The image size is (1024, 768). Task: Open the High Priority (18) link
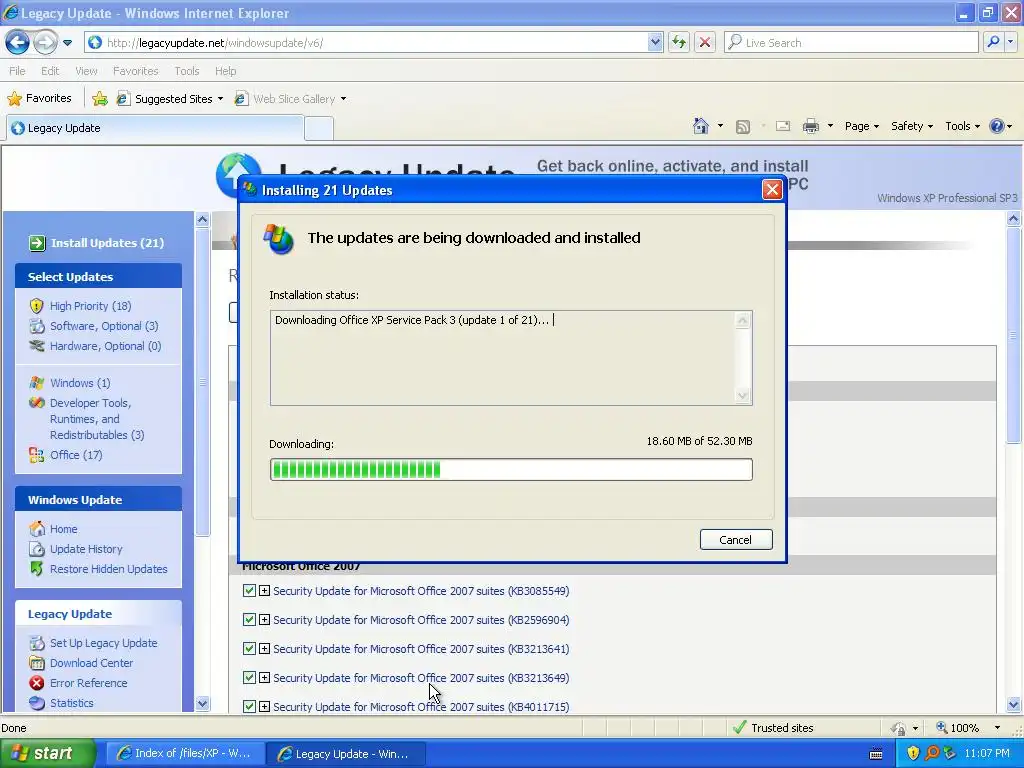90,306
